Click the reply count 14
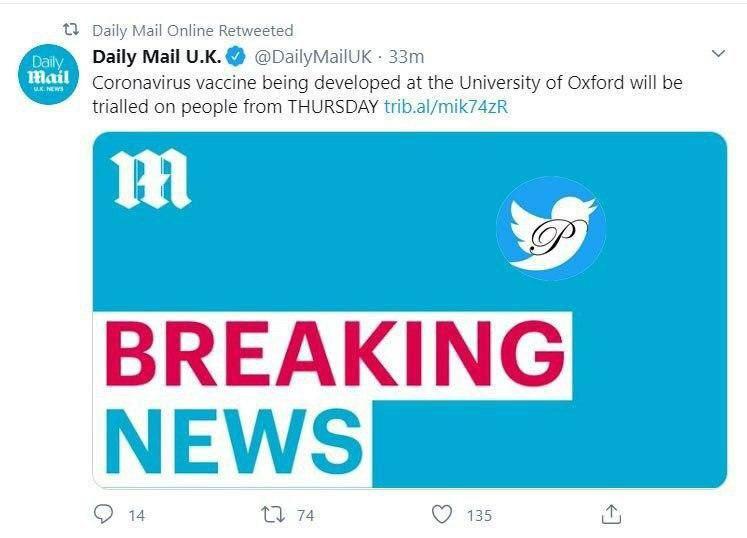This screenshot has width=747, height=538. point(137,515)
